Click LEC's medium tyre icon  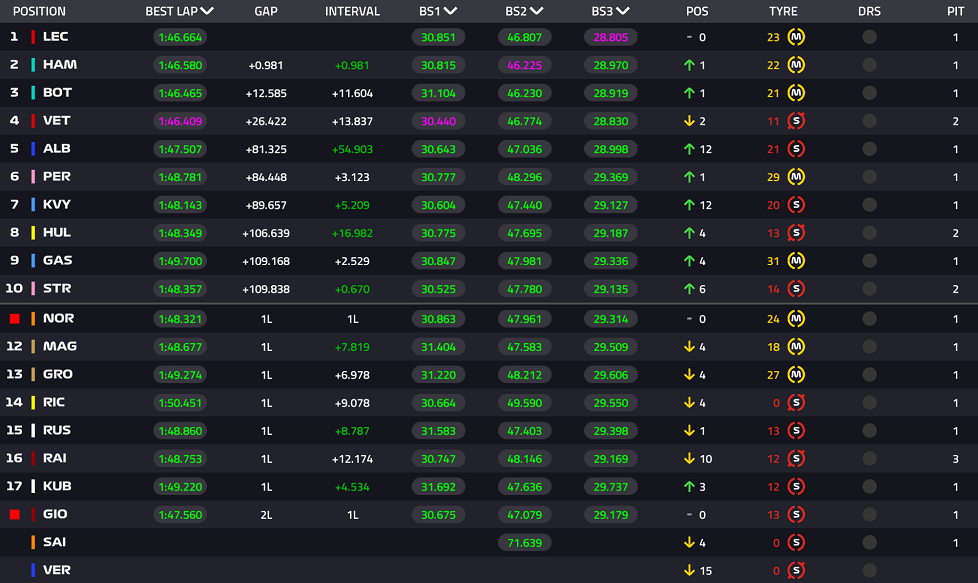[x=796, y=37]
